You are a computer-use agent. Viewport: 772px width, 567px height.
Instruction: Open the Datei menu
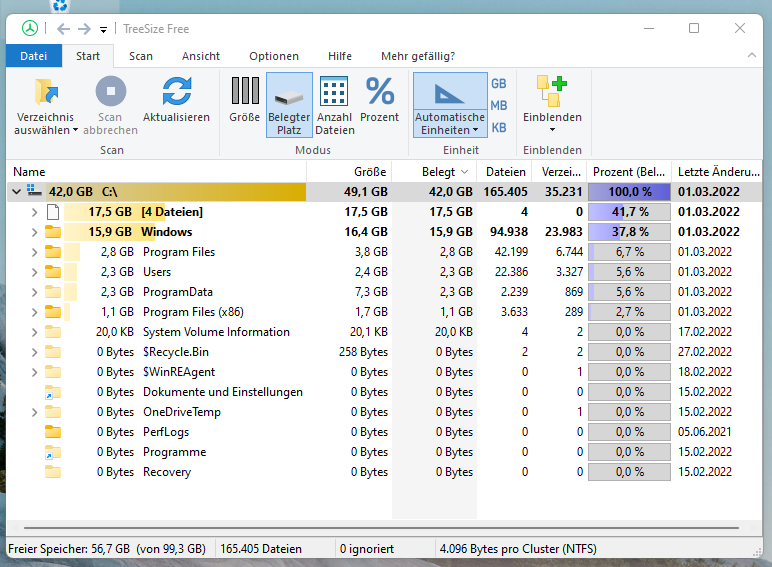click(34, 56)
